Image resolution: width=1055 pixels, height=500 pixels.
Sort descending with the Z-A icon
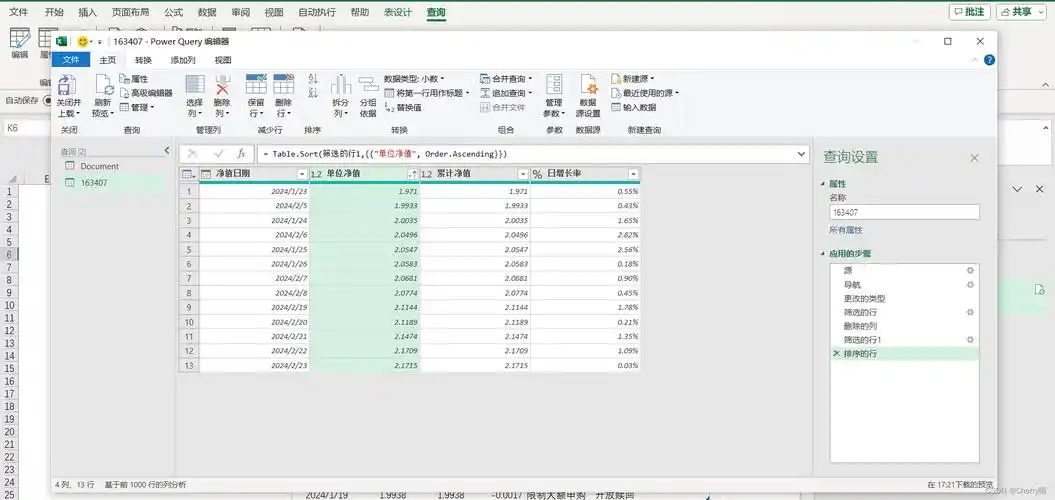coord(313,92)
